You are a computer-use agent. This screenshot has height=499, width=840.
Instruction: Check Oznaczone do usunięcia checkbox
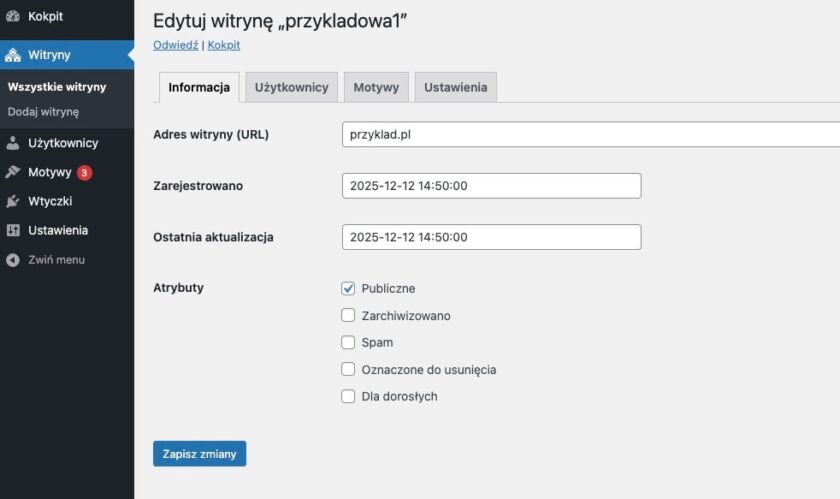pyautogui.click(x=348, y=369)
